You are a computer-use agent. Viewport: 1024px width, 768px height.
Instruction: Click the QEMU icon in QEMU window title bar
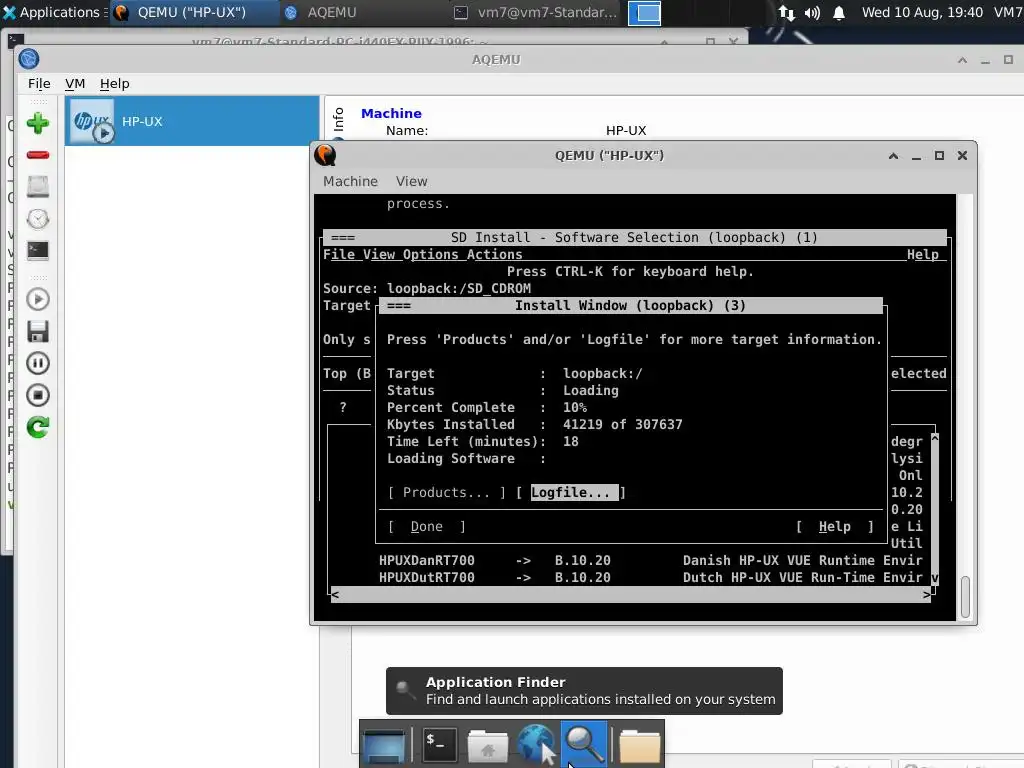pos(325,155)
